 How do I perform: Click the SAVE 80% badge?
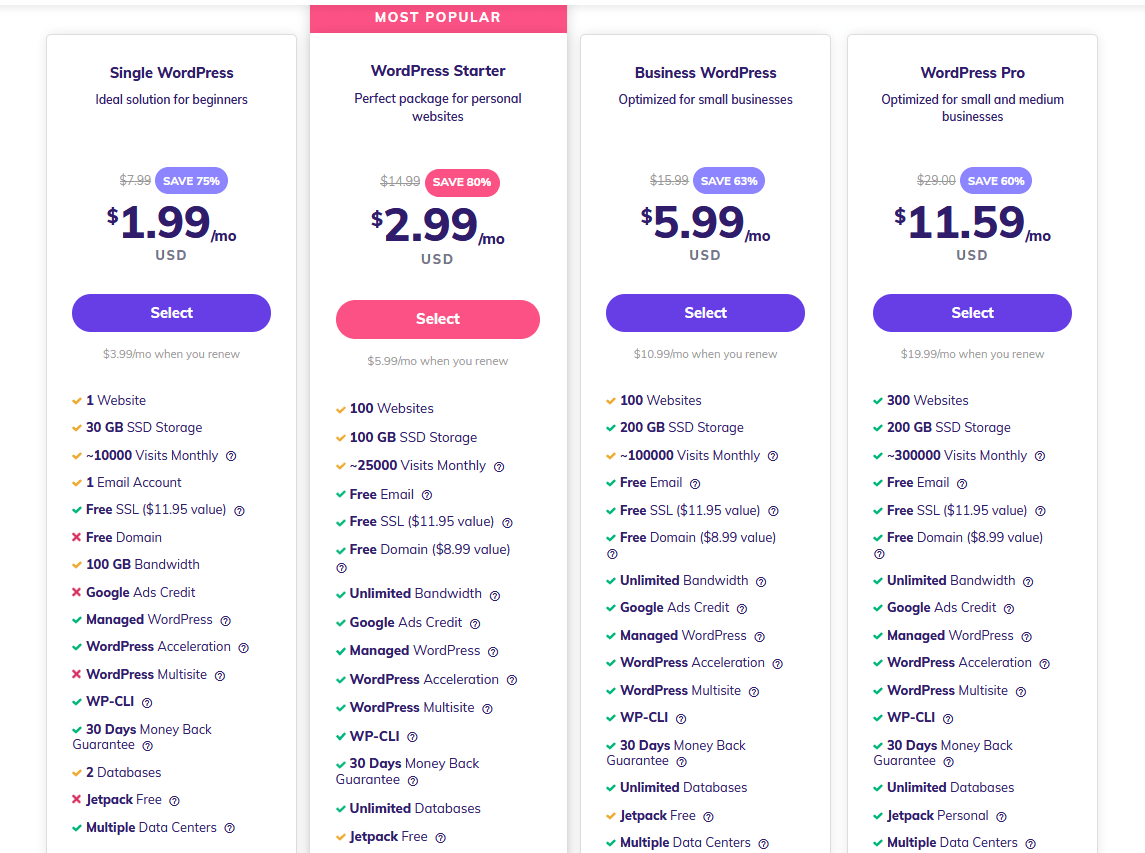[x=462, y=182]
